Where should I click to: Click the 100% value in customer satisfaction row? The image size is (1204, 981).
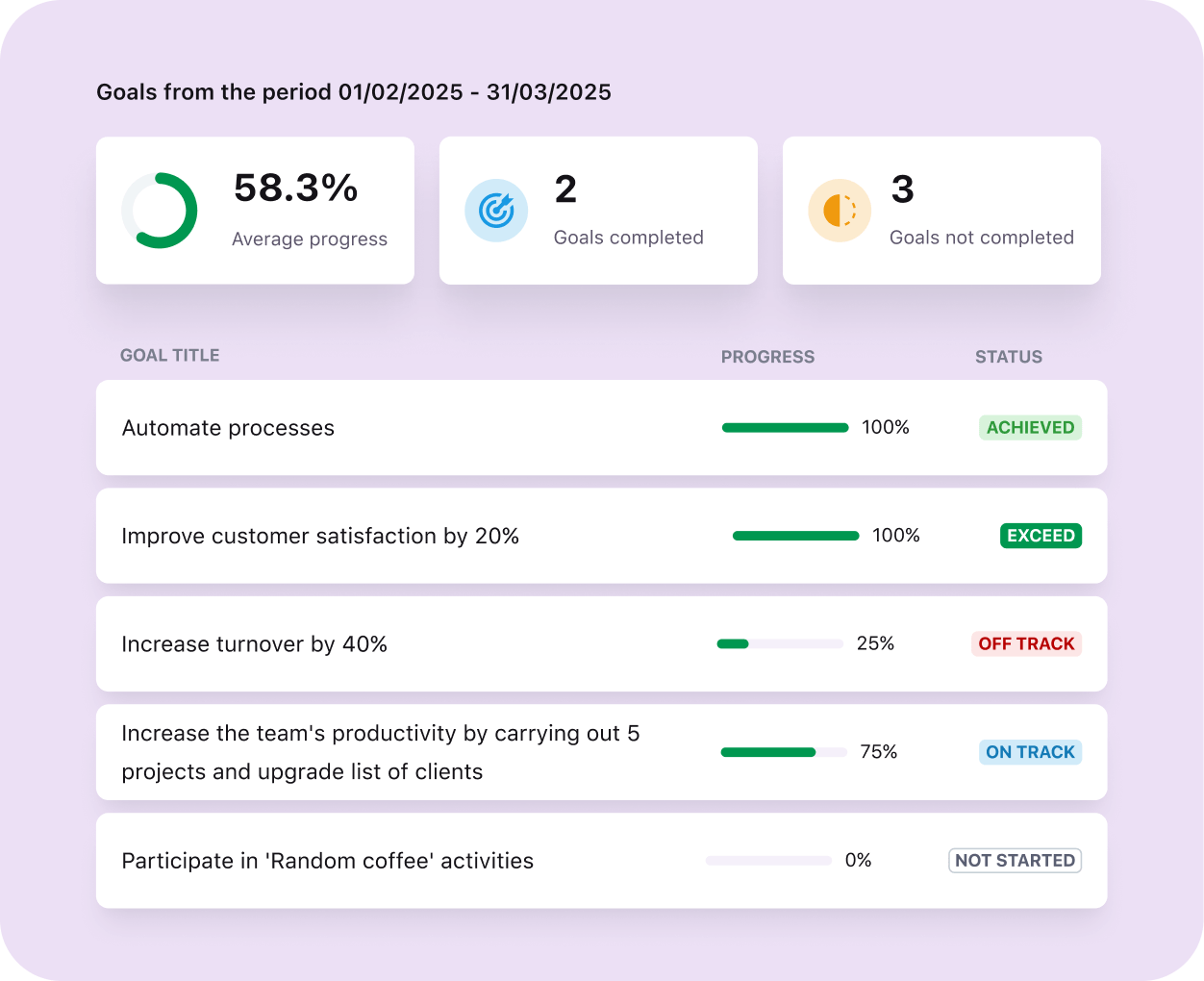click(x=896, y=535)
